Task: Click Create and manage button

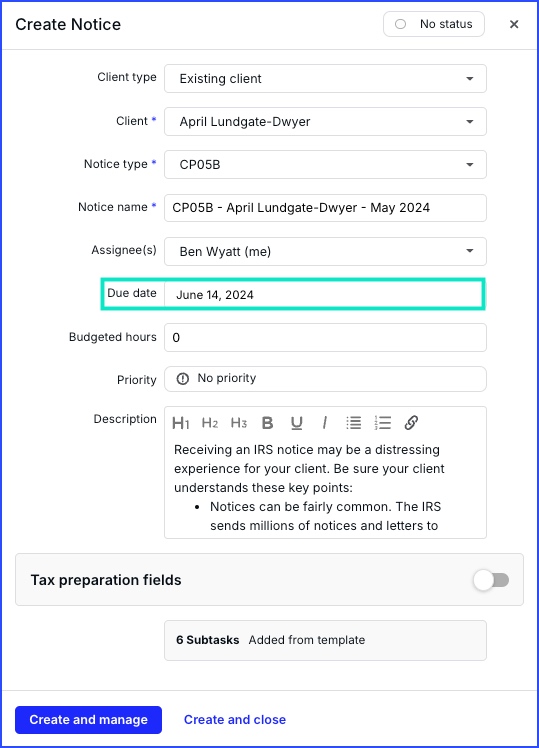Action: click(89, 719)
